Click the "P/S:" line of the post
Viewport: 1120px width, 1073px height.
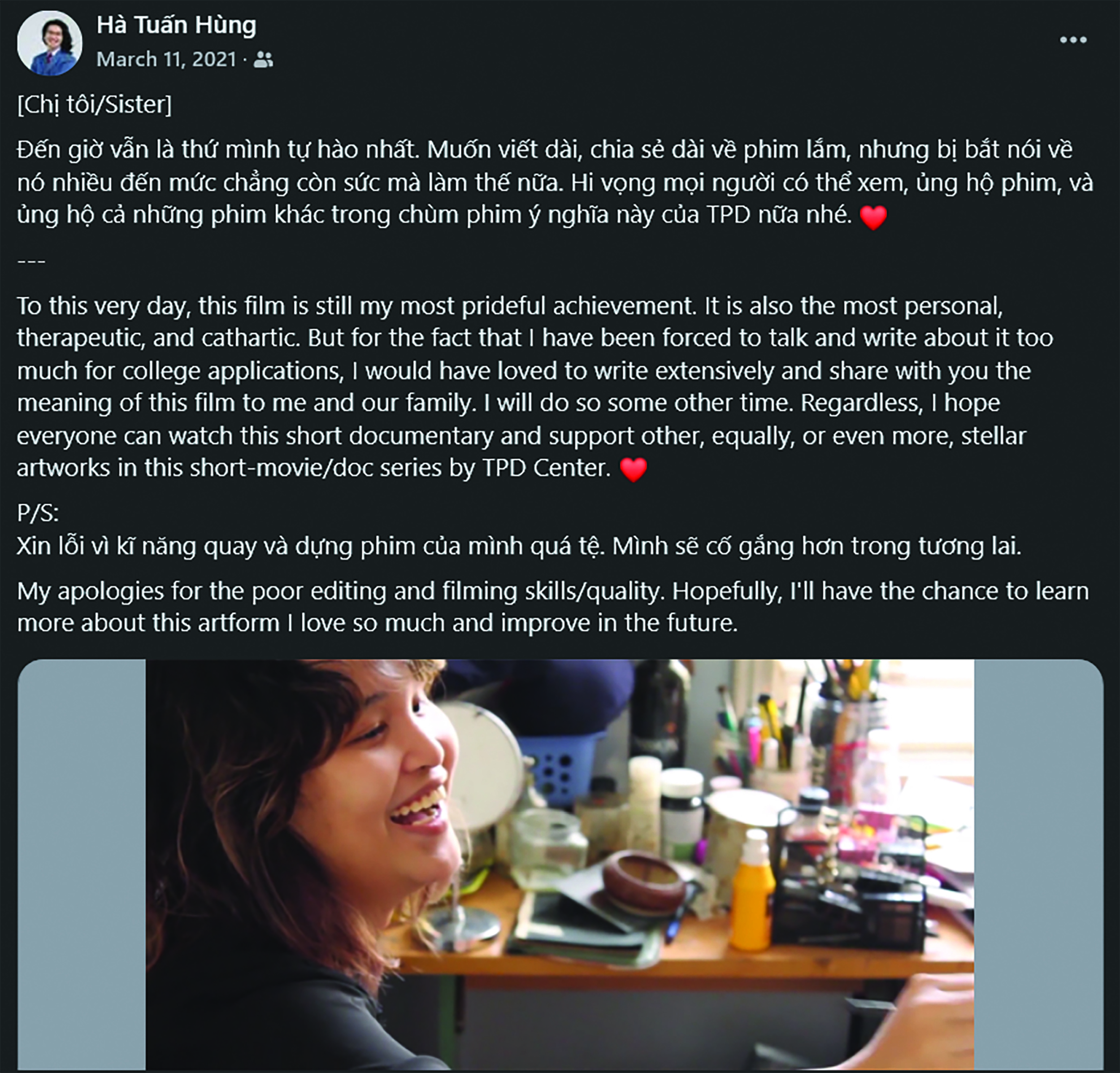(38, 513)
